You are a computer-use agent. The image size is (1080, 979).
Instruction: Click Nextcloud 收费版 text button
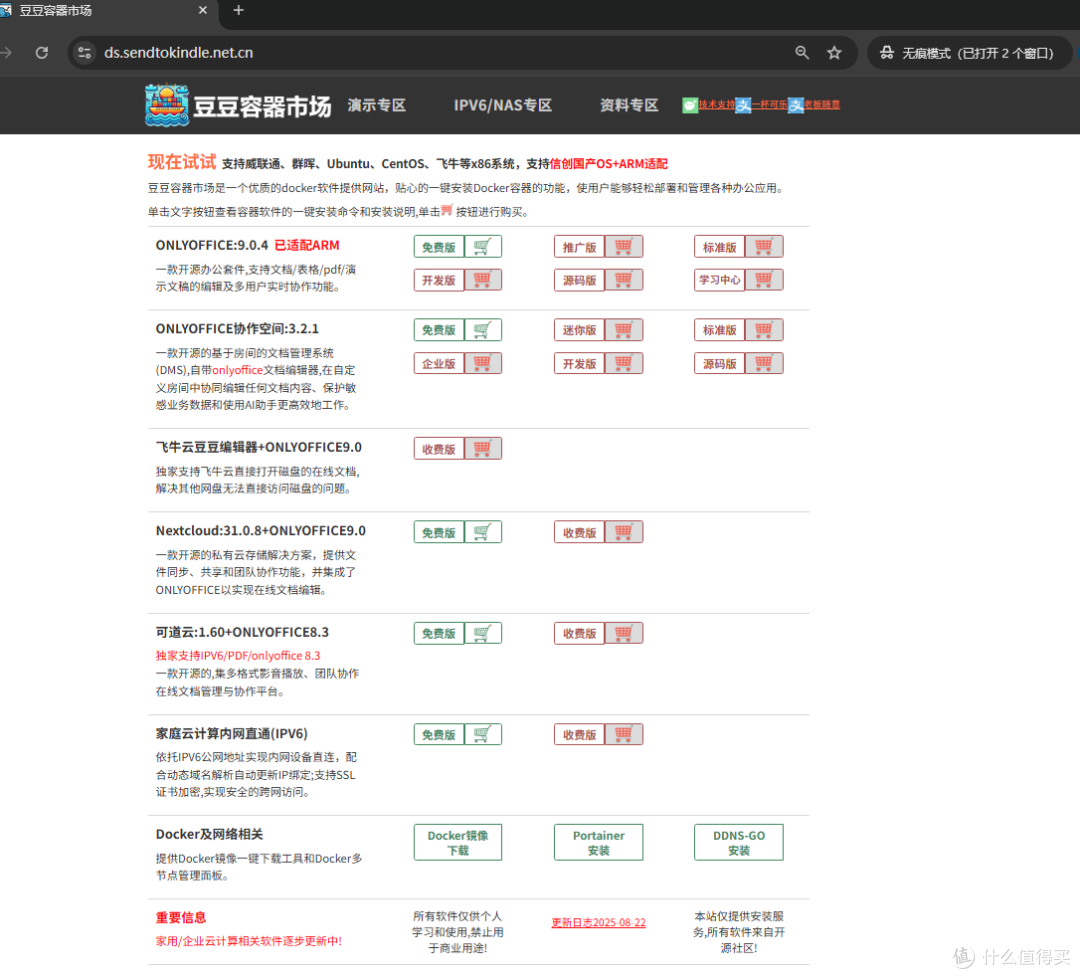[x=579, y=532]
